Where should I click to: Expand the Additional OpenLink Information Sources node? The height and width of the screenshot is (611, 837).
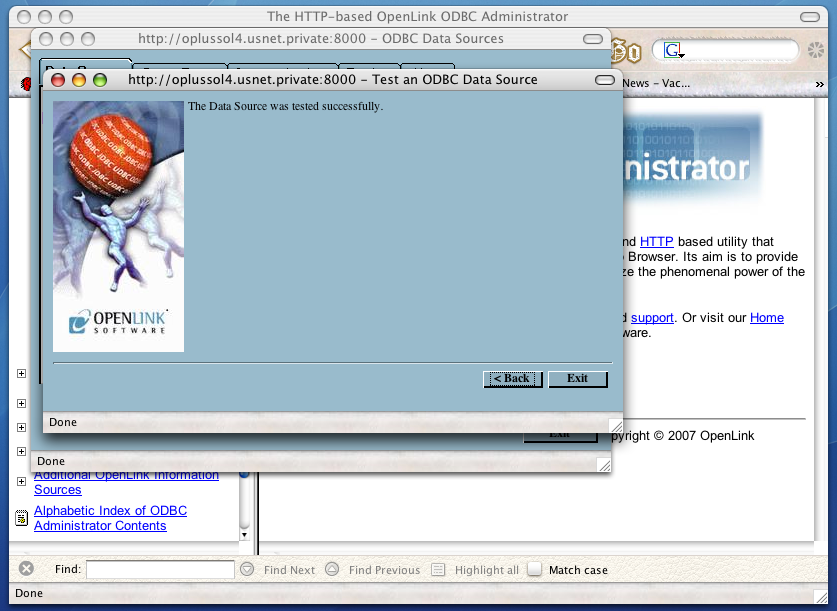21,482
